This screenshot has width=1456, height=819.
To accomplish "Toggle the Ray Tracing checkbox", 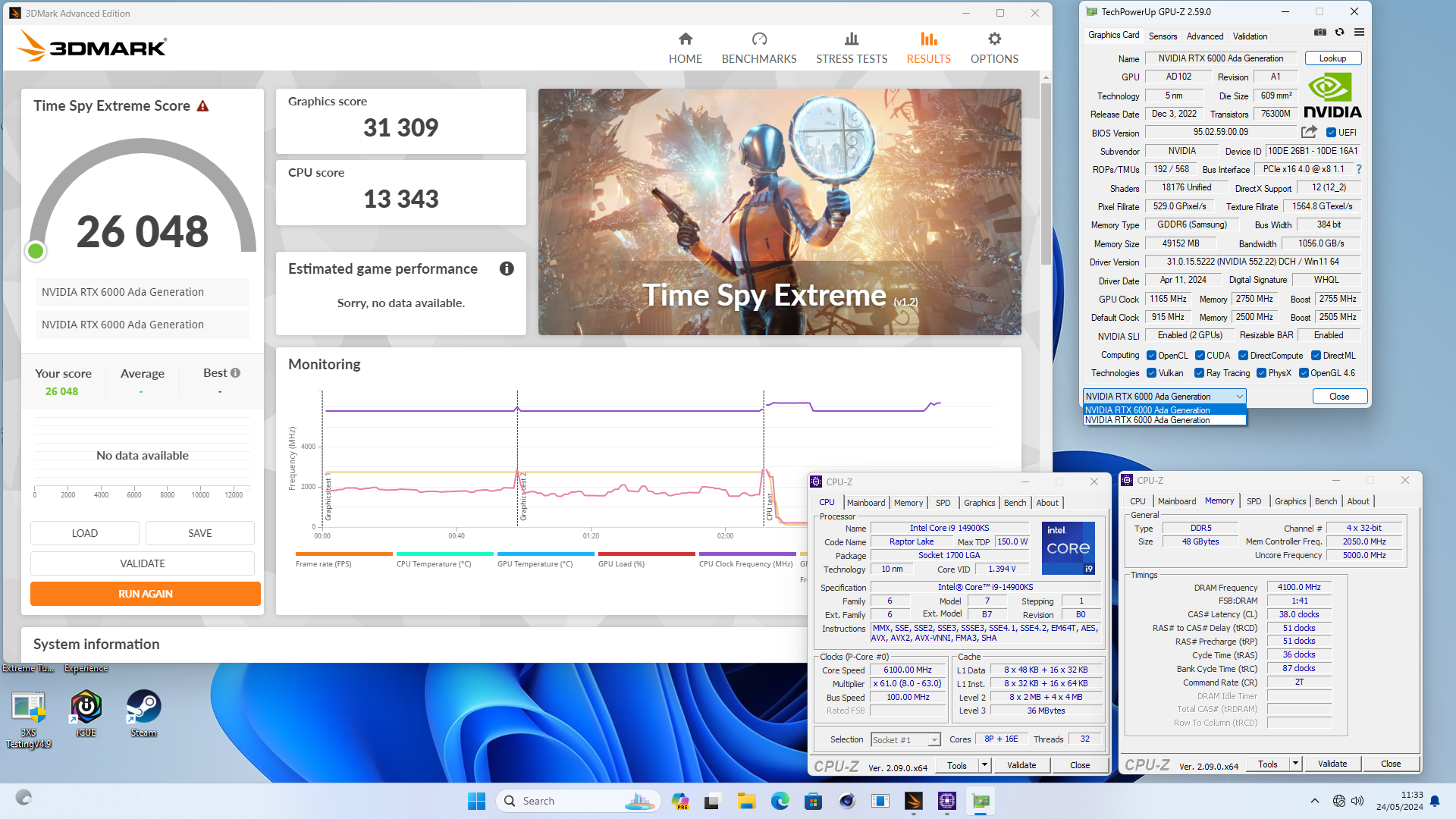I will (x=1199, y=373).
